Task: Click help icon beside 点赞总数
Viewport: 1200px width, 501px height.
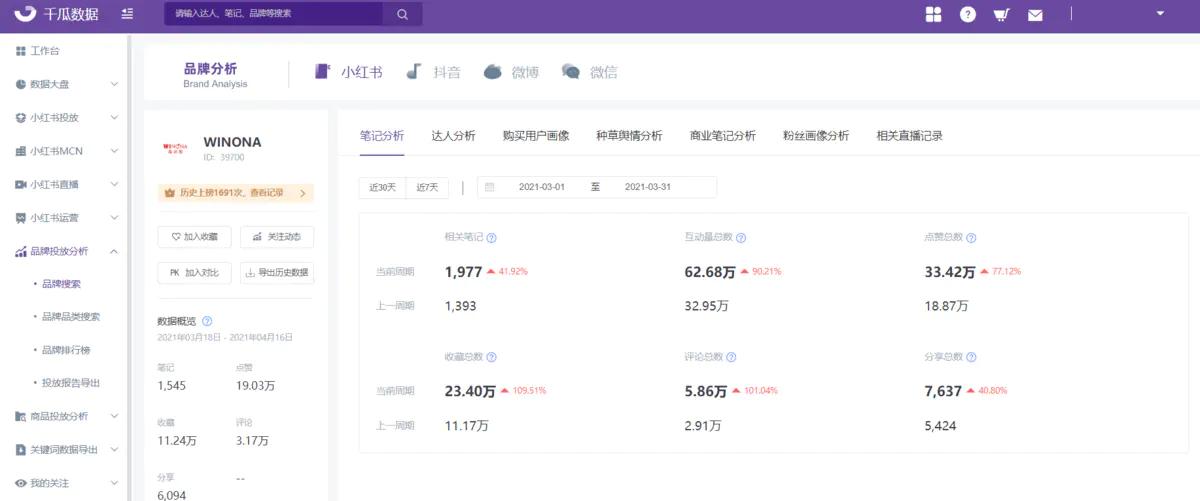Action: point(971,238)
